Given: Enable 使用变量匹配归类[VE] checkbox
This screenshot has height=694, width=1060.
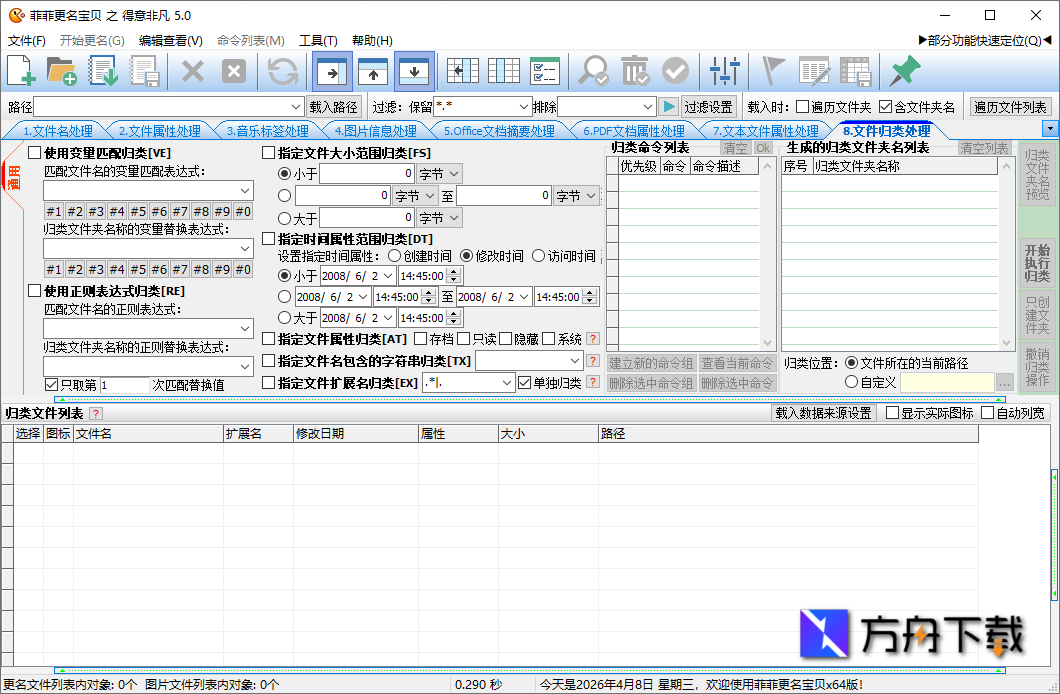Looking at the screenshot, I should [x=35, y=153].
